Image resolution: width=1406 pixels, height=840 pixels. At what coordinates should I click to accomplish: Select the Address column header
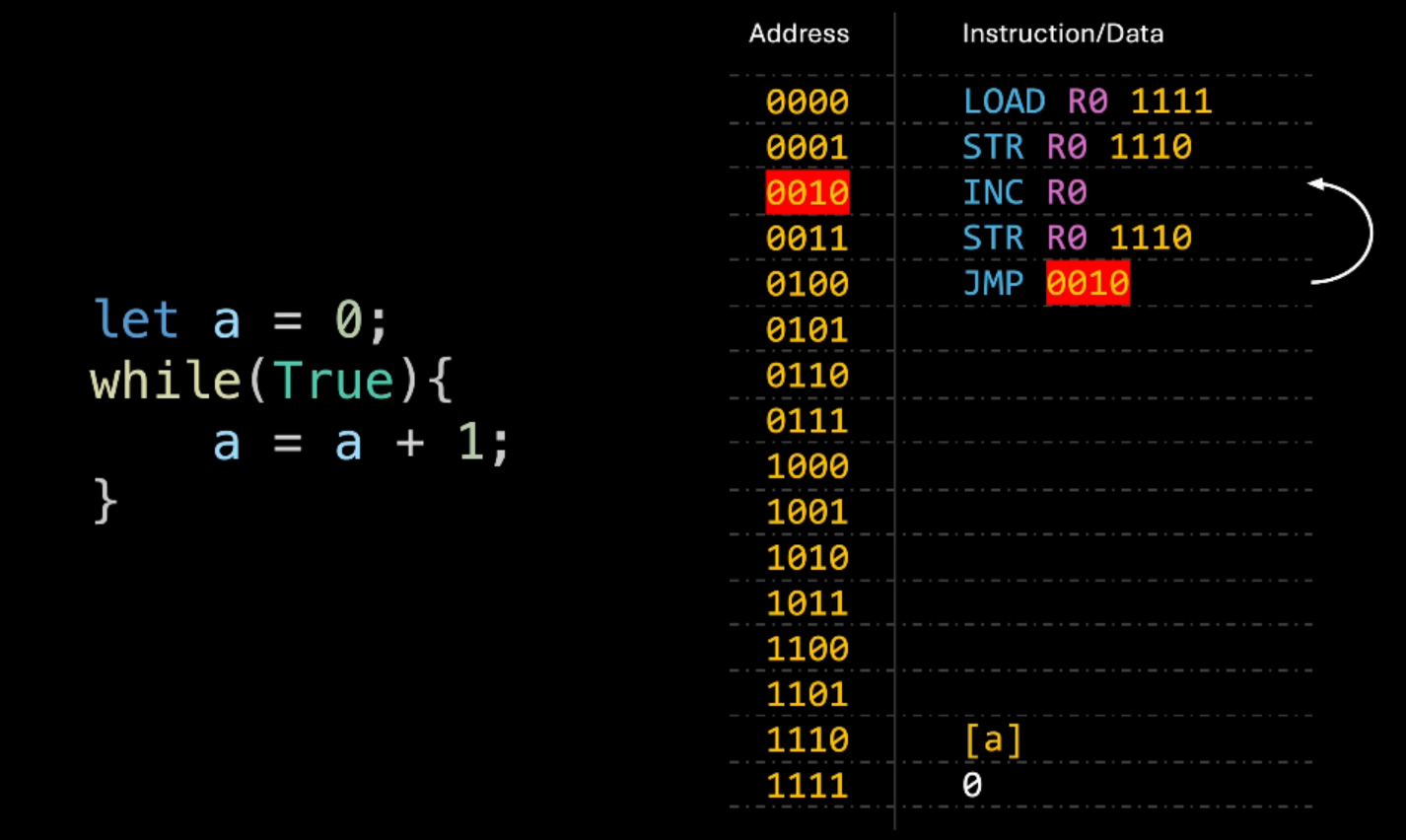(798, 34)
